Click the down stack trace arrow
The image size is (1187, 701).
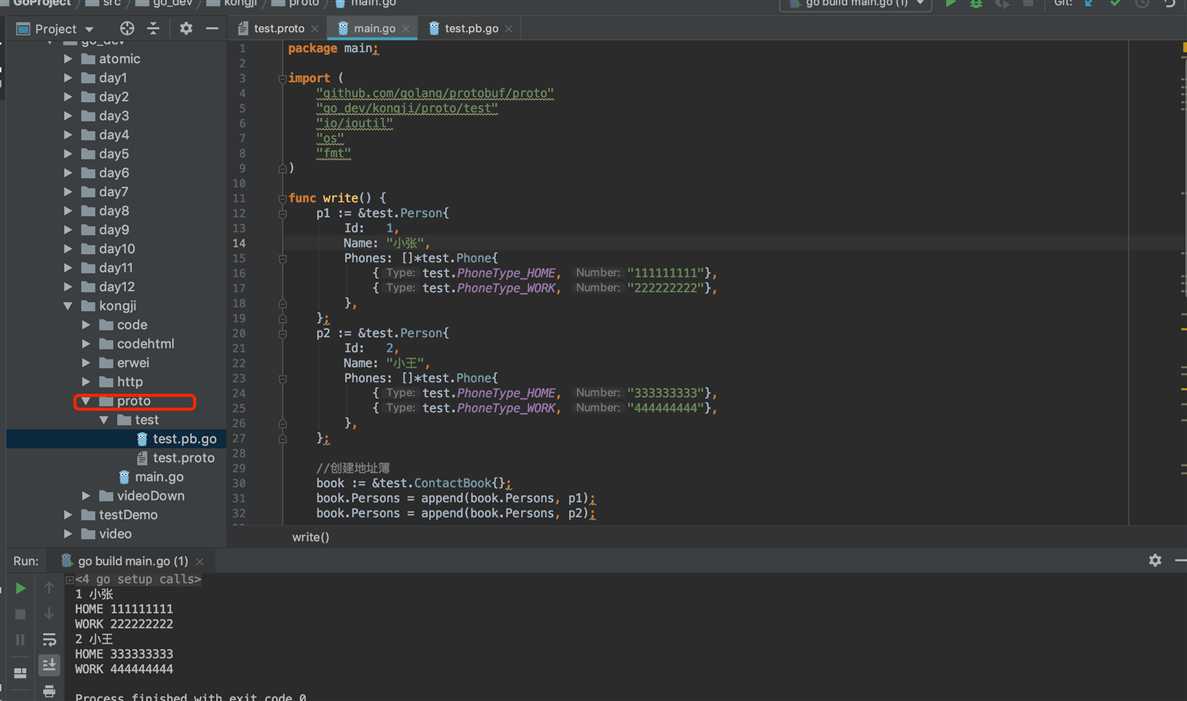point(49,614)
